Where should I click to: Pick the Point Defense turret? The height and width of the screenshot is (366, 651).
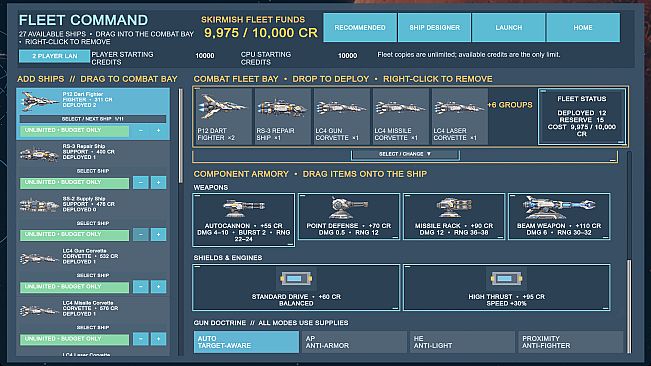pos(349,216)
